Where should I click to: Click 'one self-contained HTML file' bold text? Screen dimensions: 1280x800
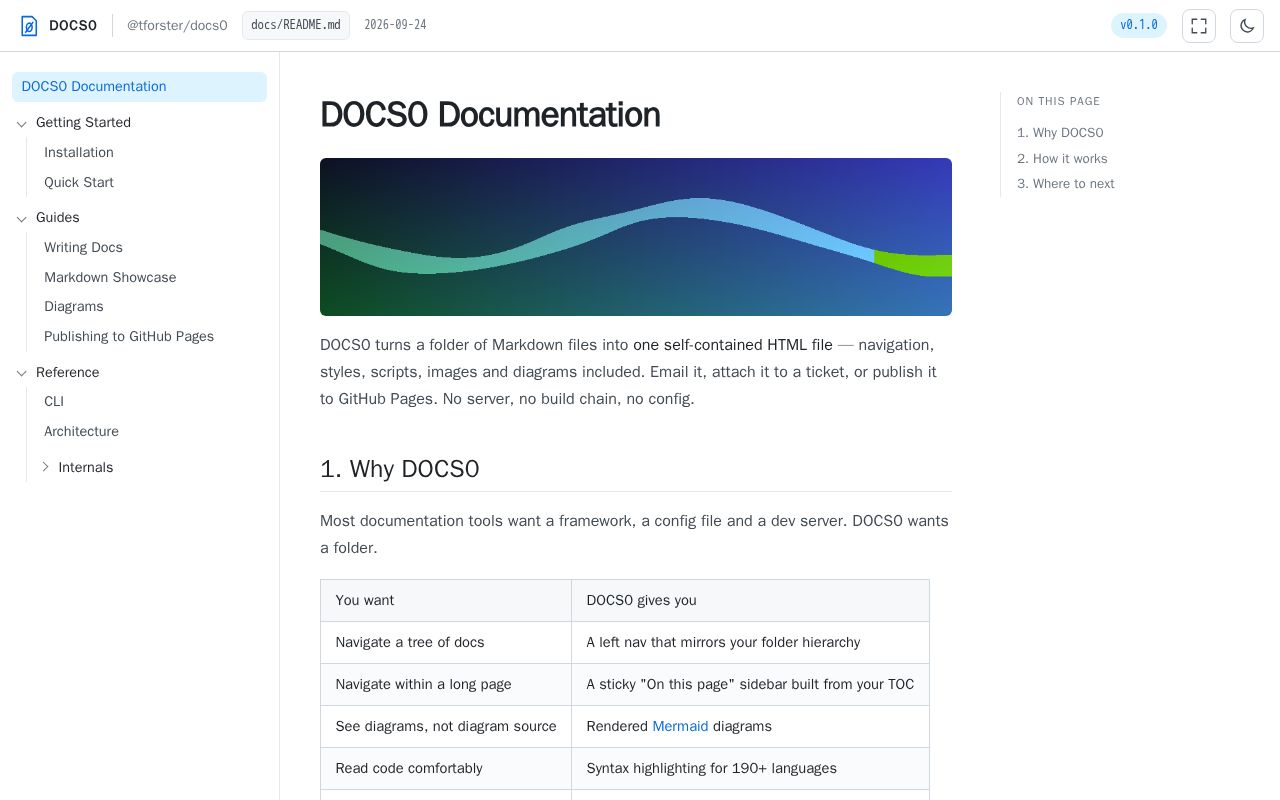[733, 345]
